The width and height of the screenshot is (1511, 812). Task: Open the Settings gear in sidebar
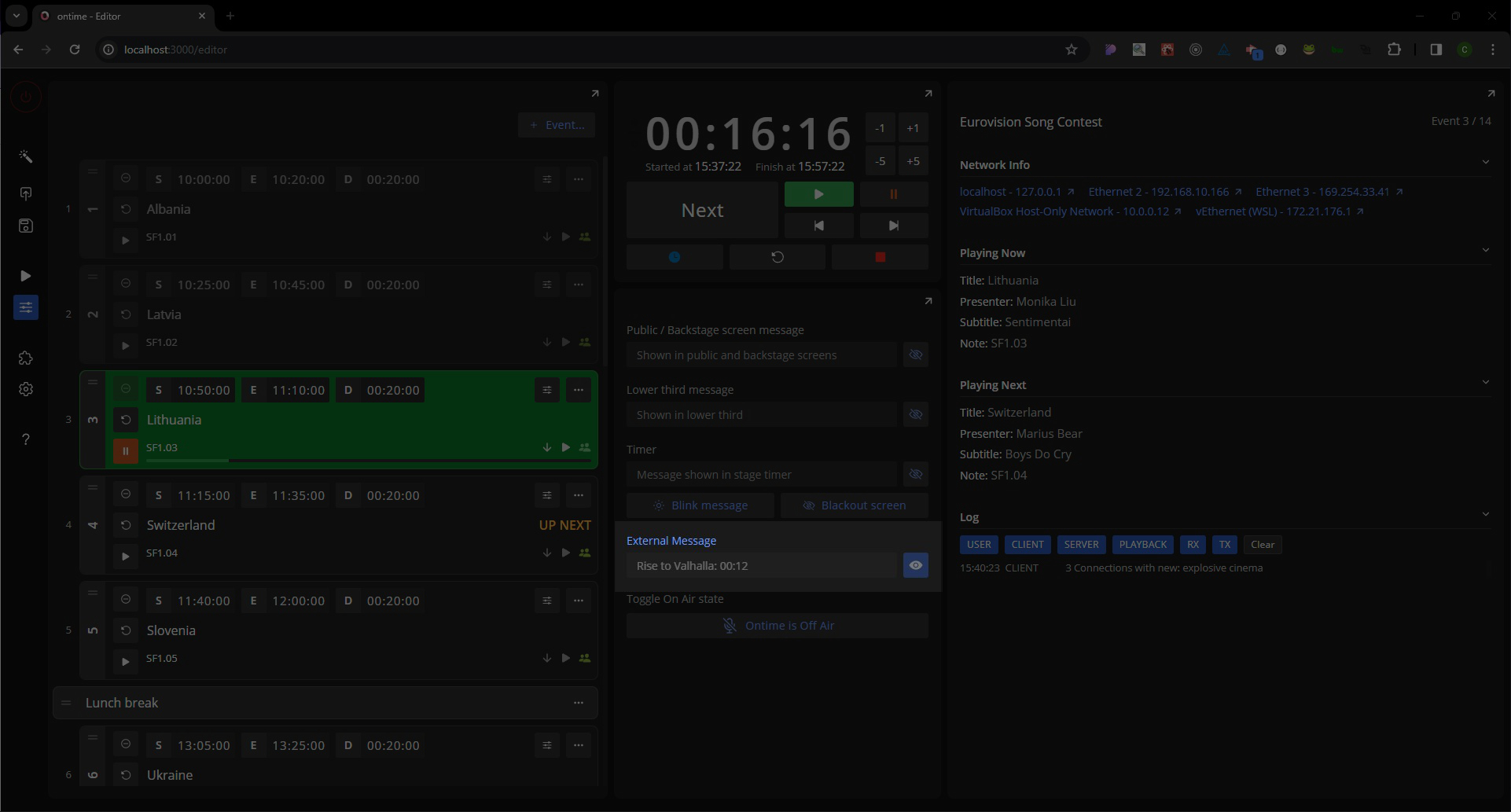(26, 389)
